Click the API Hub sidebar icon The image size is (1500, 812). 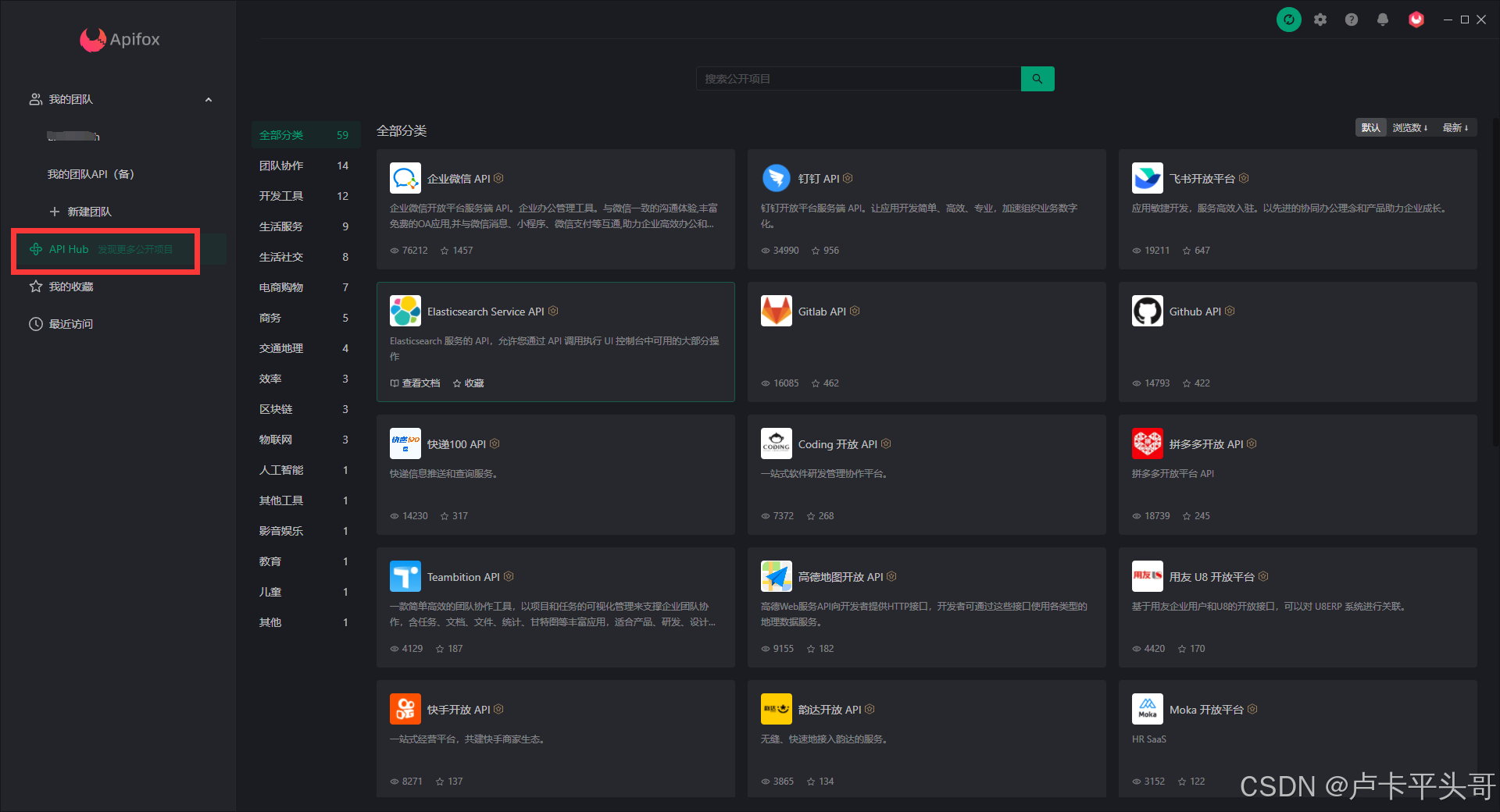point(36,249)
